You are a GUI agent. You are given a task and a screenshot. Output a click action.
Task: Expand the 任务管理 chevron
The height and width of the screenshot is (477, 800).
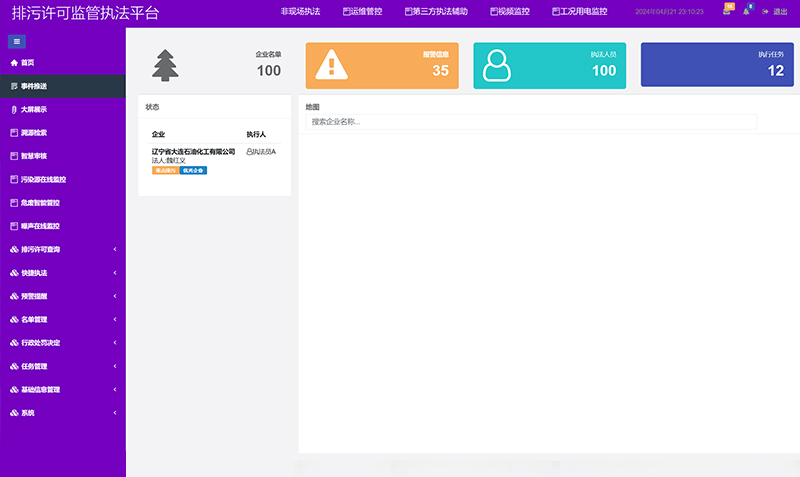pos(115,366)
